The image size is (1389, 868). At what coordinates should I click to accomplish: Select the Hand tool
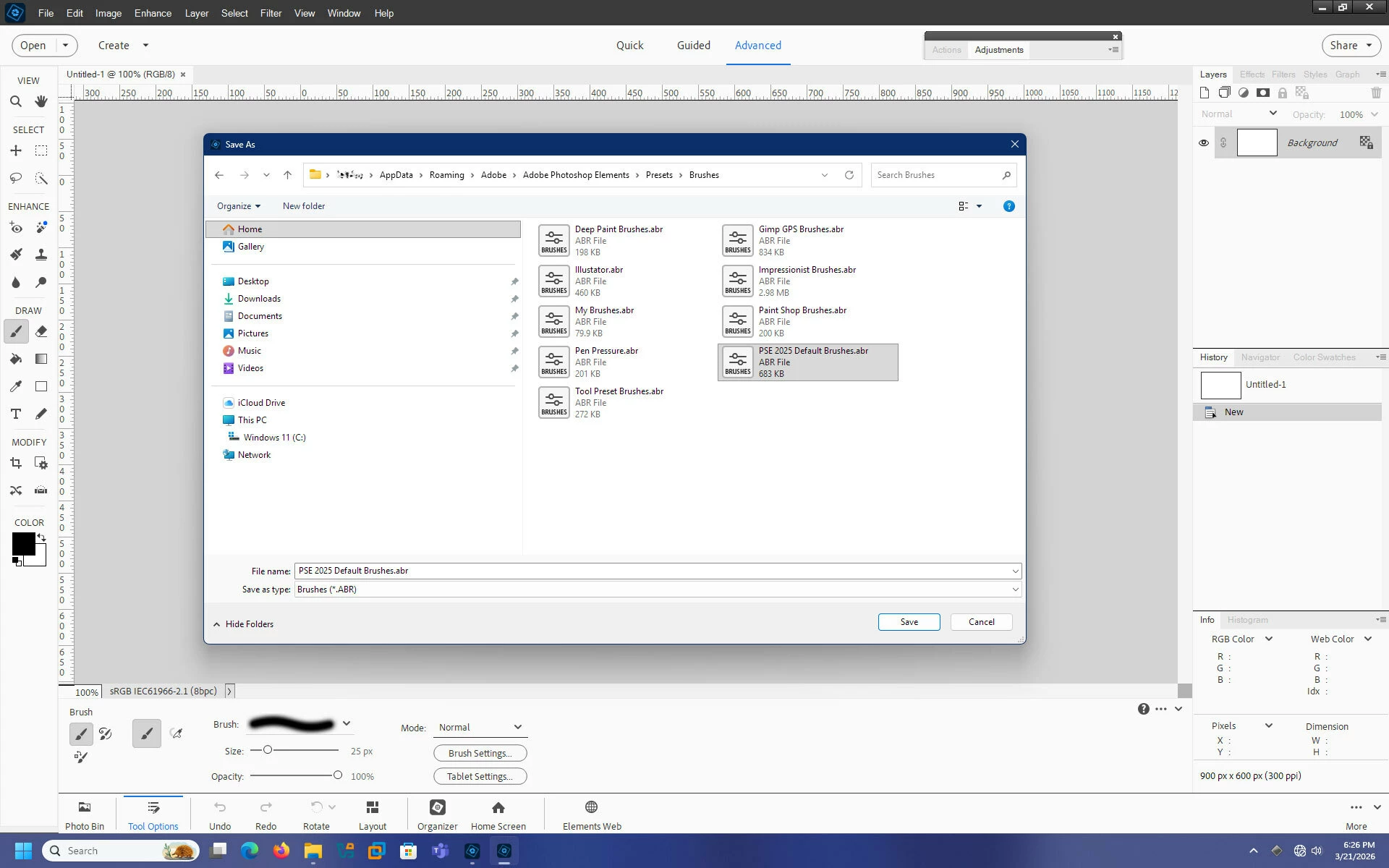pyautogui.click(x=41, y=102)
